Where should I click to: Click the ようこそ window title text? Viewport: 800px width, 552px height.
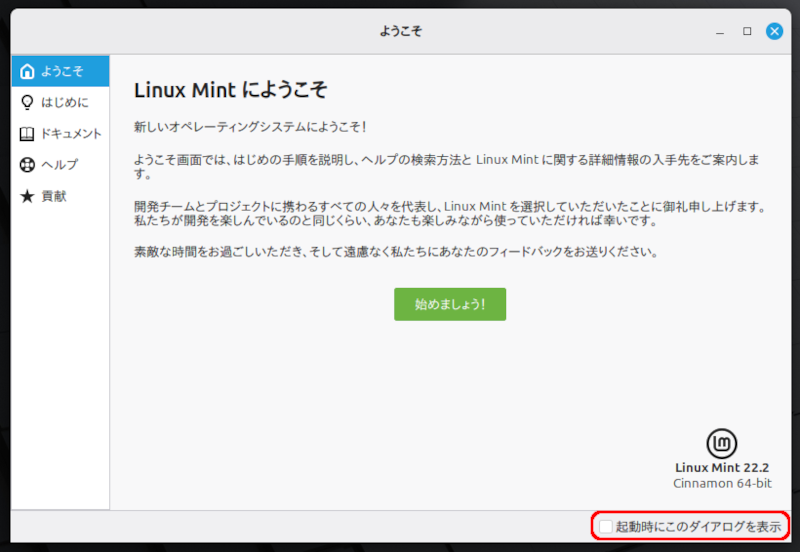pyautogui.click(x=401, y=31)
